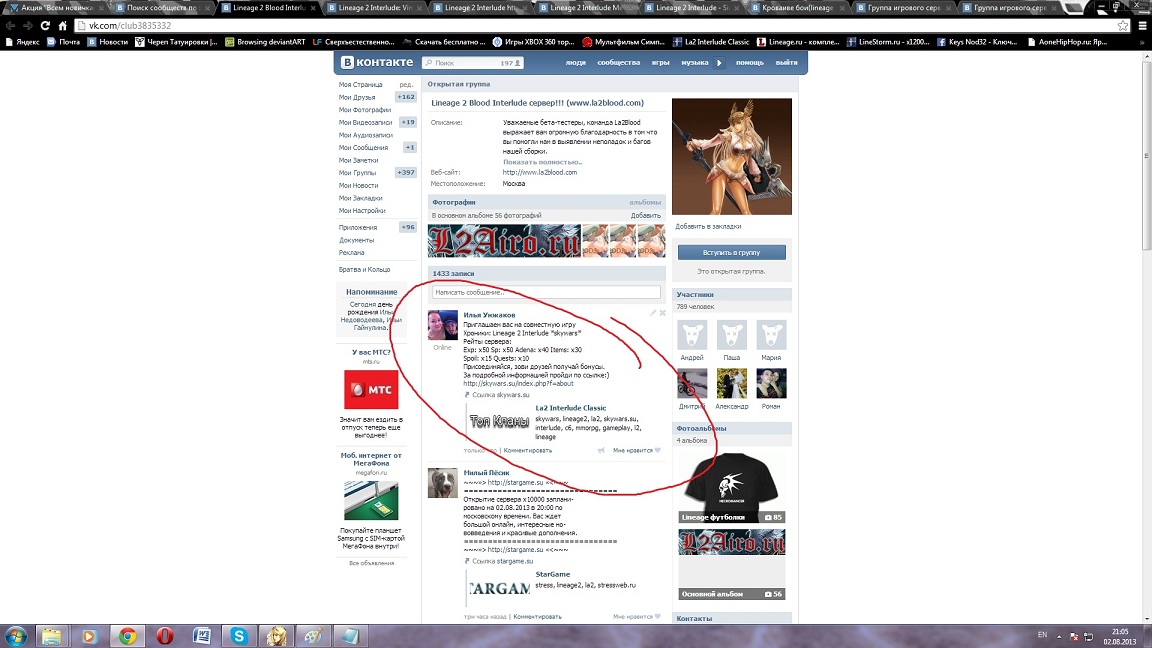Open 'Мои Видеозаписи' in sidebar
The width and height of the screenshot is (1152, 648).
pyautogui.click(x=365, y=123)
